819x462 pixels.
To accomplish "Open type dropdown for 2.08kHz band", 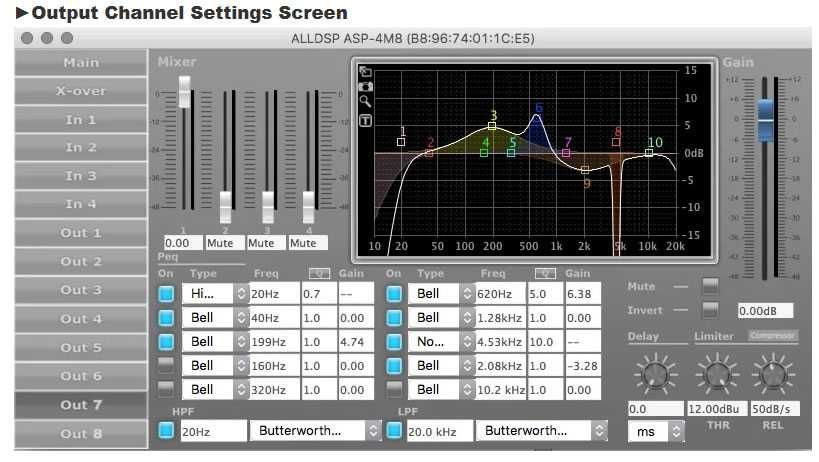I will [441, 365].
